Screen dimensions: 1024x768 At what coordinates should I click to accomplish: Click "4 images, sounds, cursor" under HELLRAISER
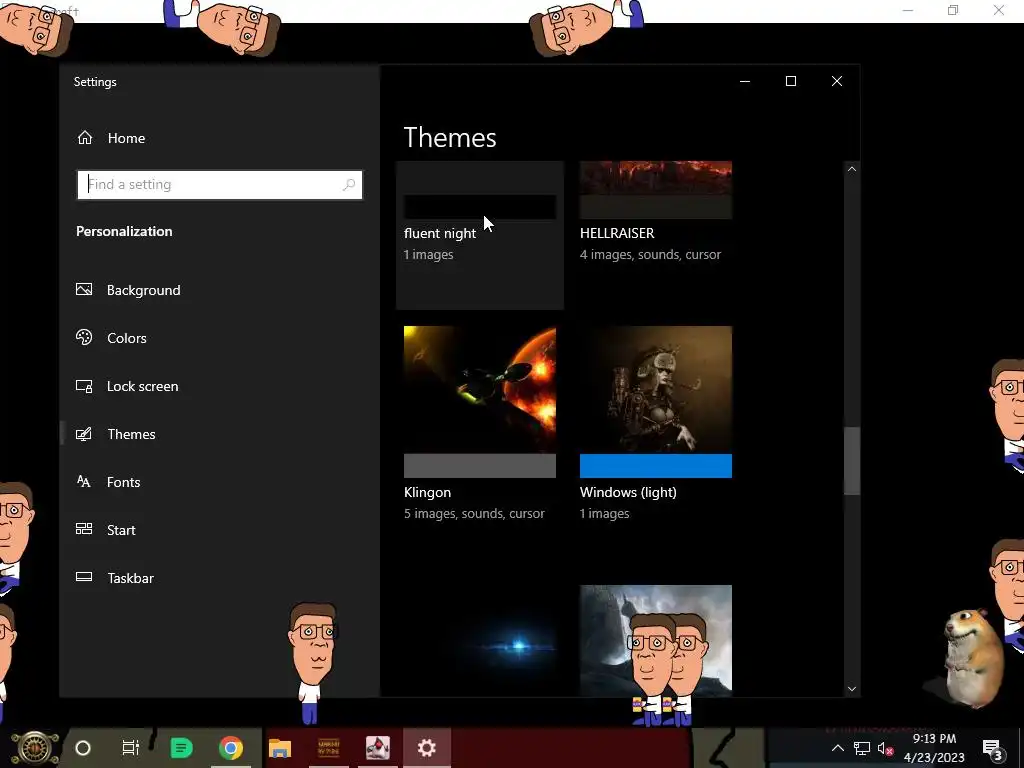tap(650, 255)
